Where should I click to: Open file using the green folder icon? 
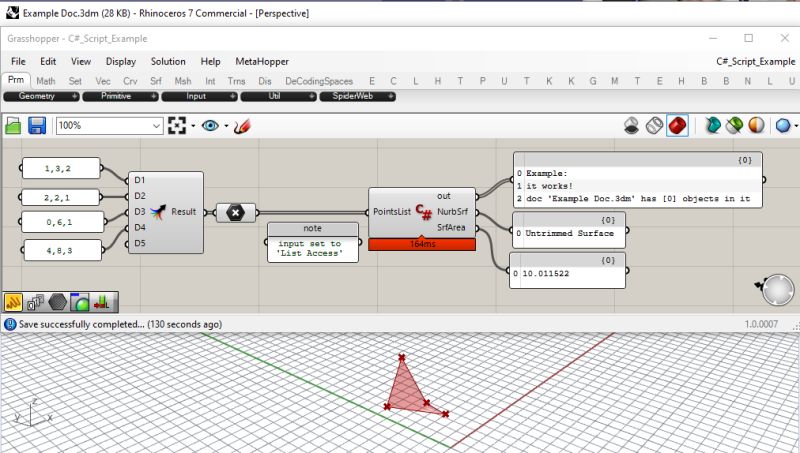(13, 125)
